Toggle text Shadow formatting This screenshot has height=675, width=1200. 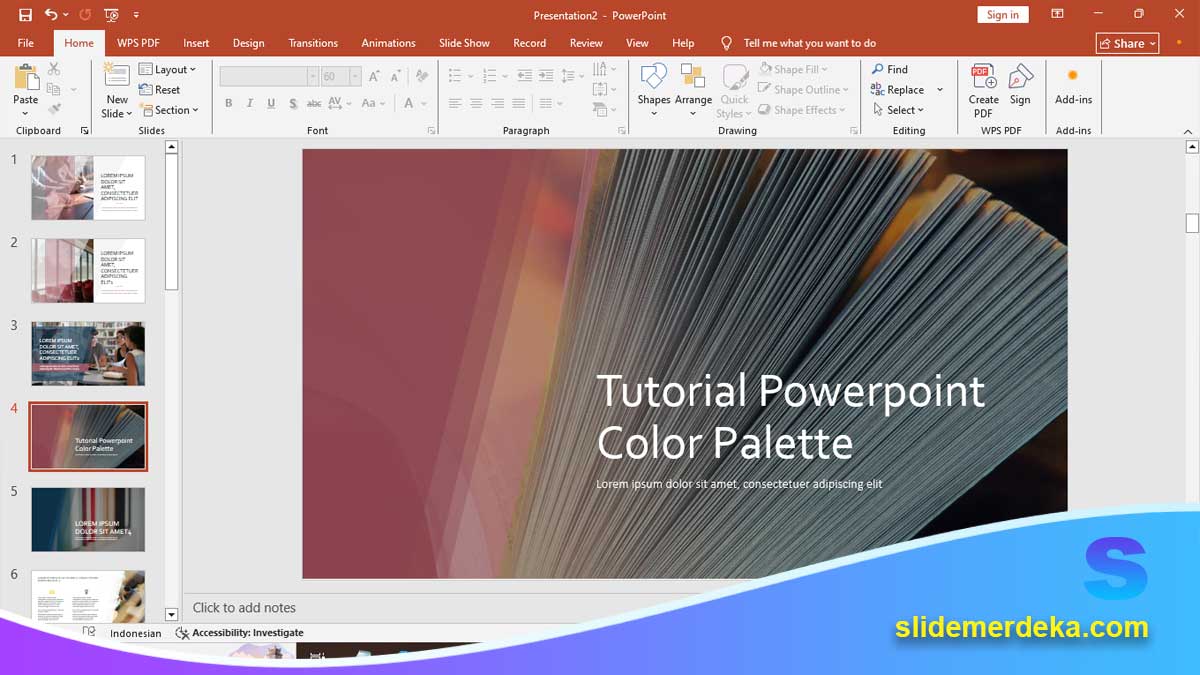tap(293, 103)
